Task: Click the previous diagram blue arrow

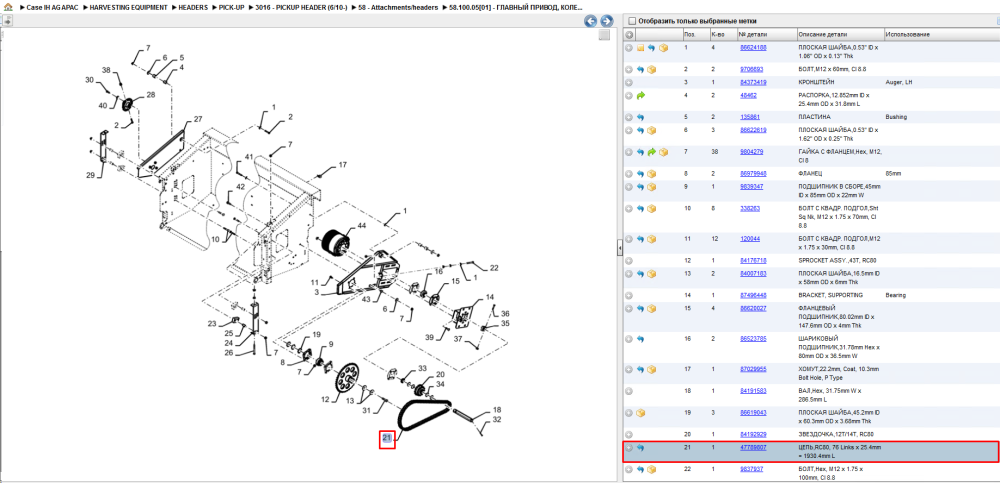Action: [591, 21]
